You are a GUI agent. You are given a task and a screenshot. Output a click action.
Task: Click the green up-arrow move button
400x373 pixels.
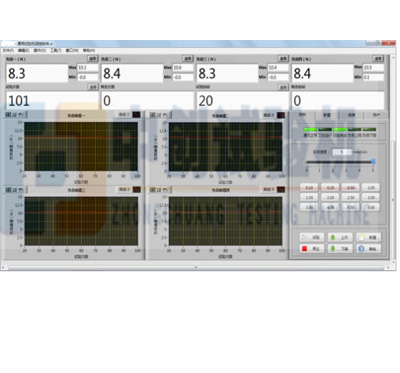click(x=340, y=237)
